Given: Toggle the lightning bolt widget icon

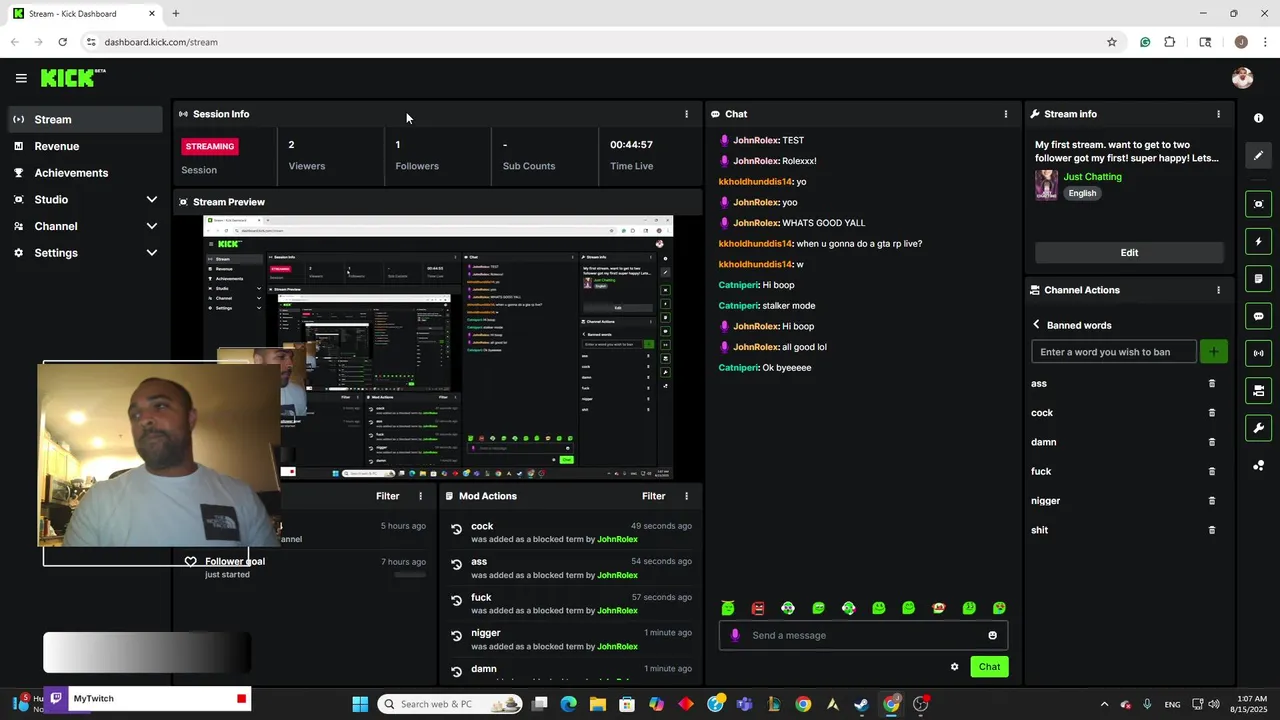Looking at the screenshot, I should click(x=1258, y=241).
